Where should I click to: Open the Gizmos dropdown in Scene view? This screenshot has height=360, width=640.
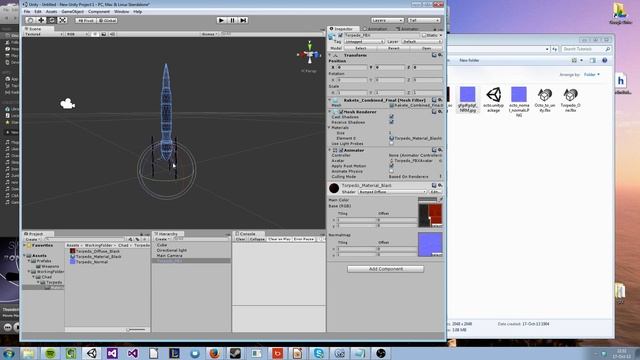209,34
